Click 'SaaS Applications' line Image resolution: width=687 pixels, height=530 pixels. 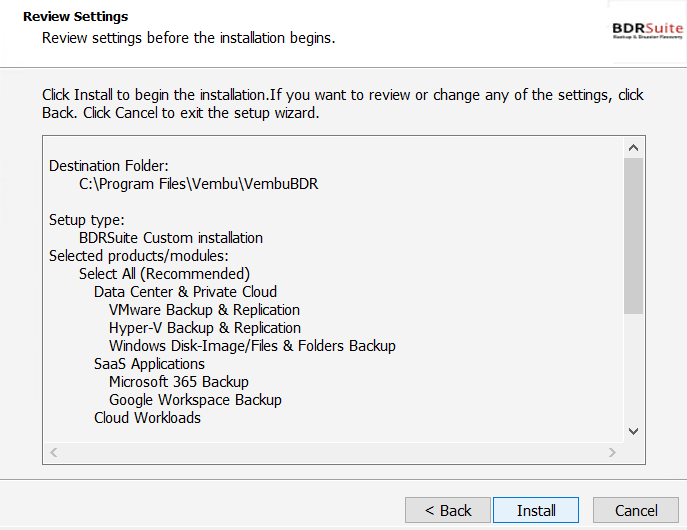point(149,364)
